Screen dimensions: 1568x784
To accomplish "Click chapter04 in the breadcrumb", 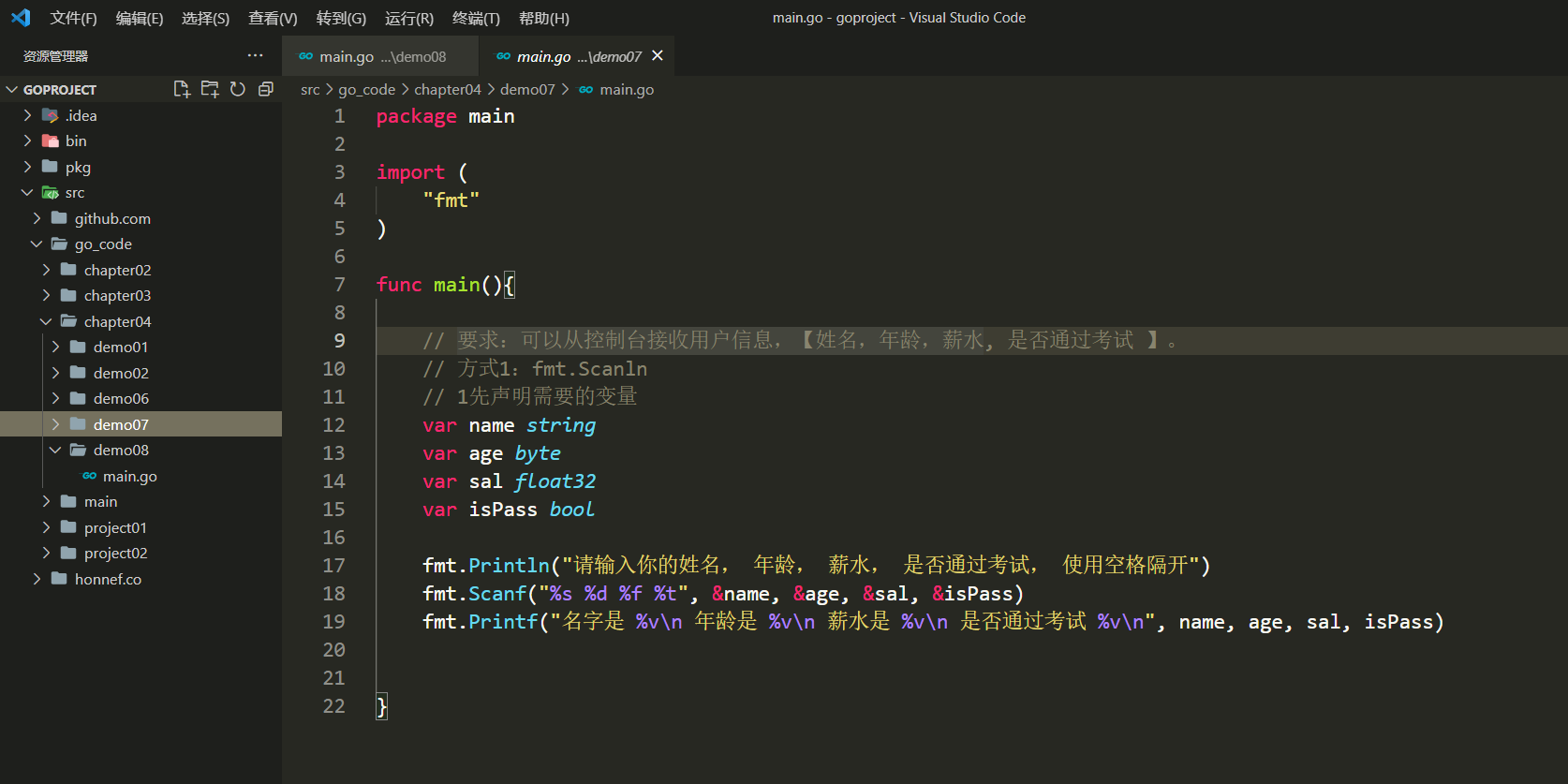I will click(448, 90).
